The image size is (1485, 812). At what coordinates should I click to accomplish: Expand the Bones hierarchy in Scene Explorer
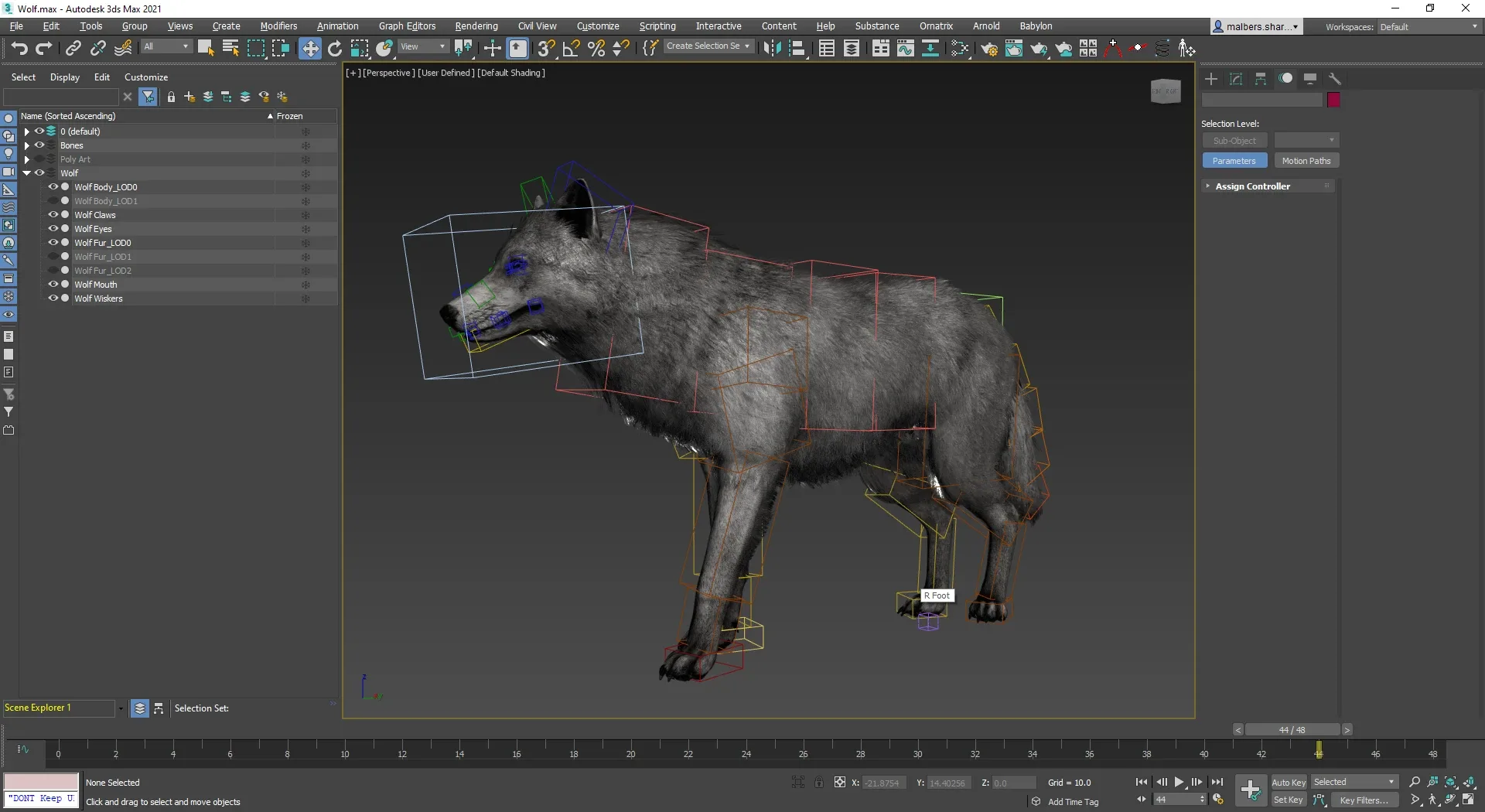(27, 145)
